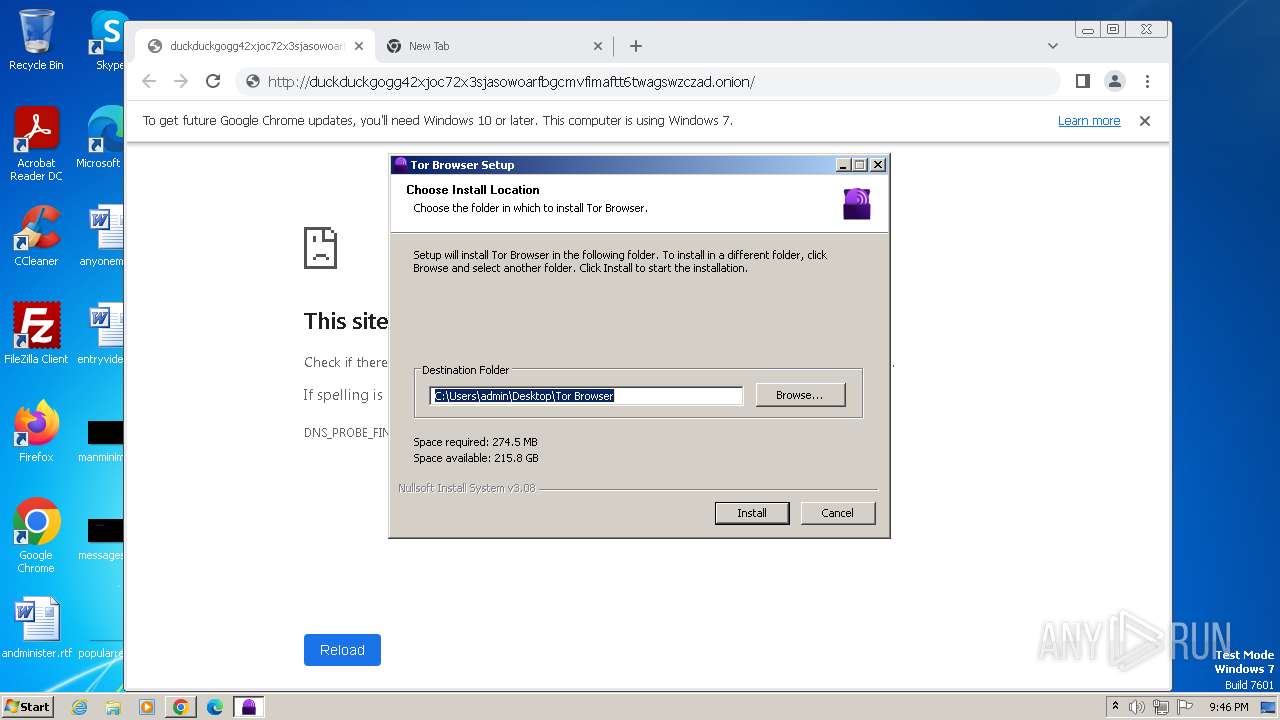Open the network tray icon

1161,707
